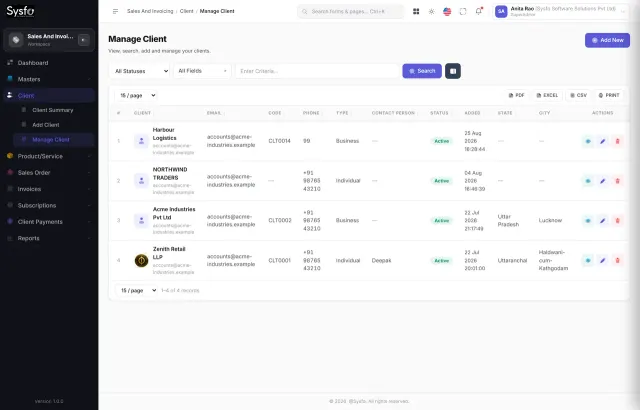The image size is (640, 410).
Task: Open the bottom 15 / page dropdown
Action: (136, 290)
